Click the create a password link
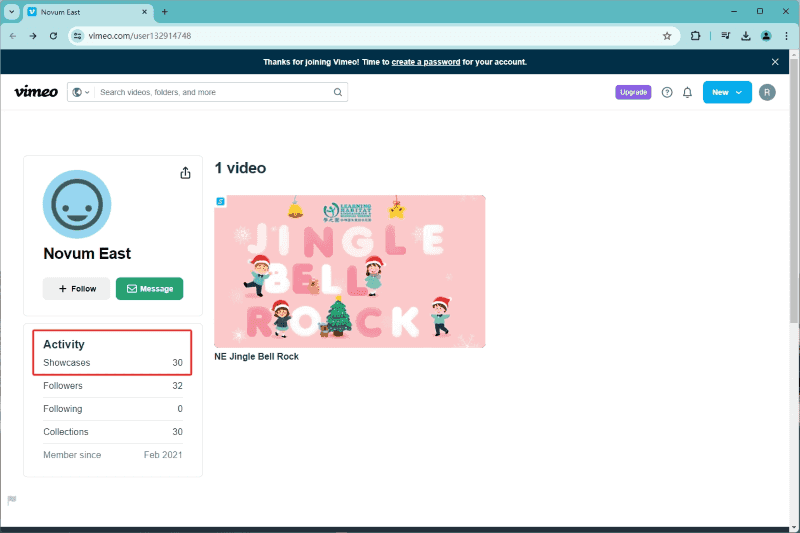The height and width of the screenshot is (533, 800). click(426, 62)
